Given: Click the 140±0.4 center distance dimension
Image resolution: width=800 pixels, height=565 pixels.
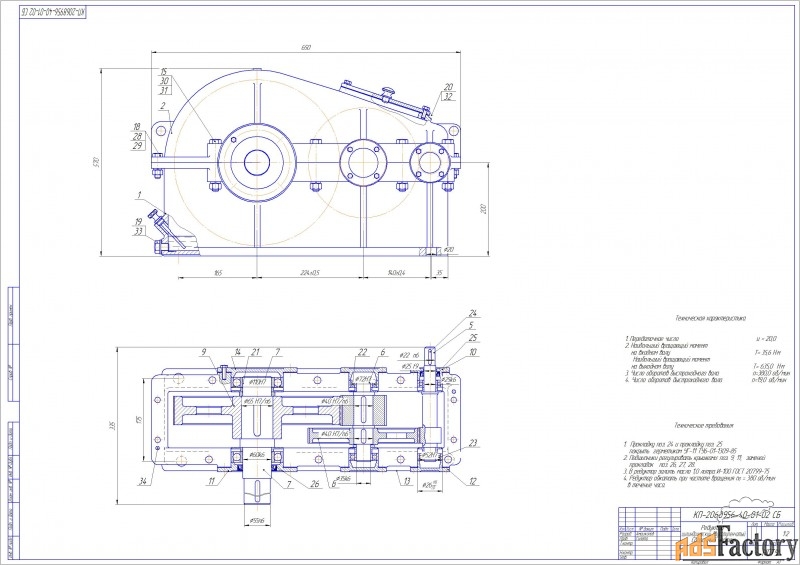Looking at the screenshot, I should coord(396,273).
